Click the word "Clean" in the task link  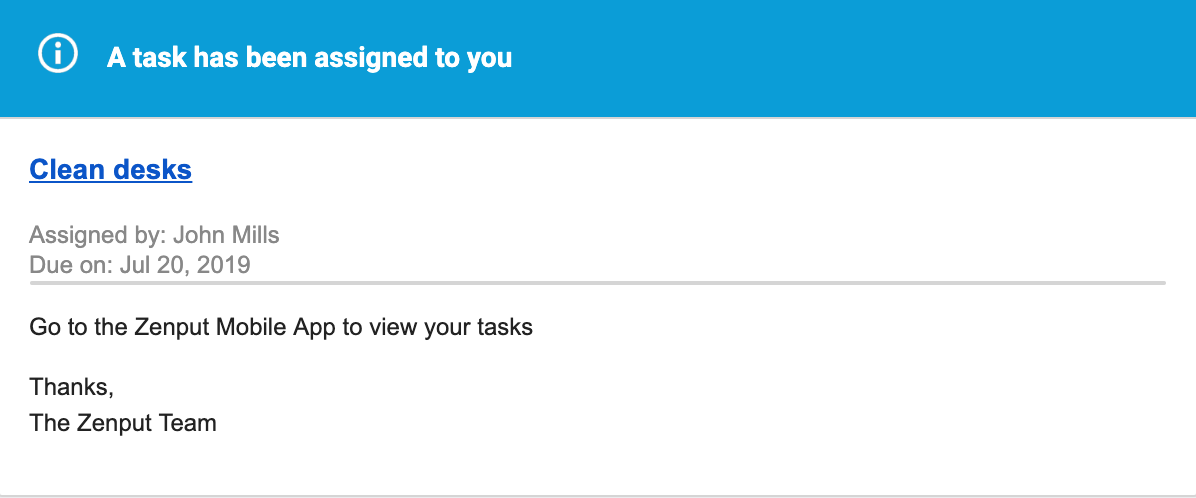point(67,170)
